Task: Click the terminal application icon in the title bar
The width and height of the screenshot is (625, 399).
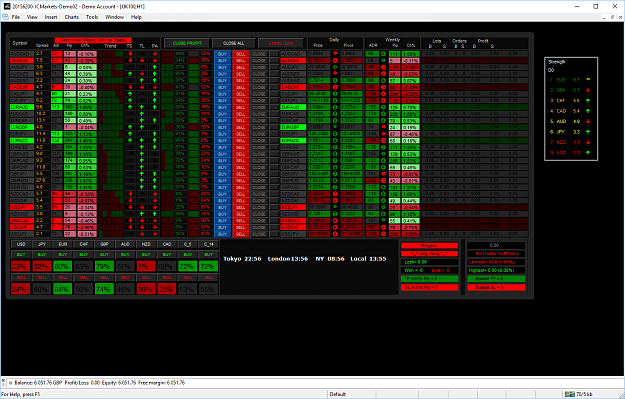Action: coord(7,6)
